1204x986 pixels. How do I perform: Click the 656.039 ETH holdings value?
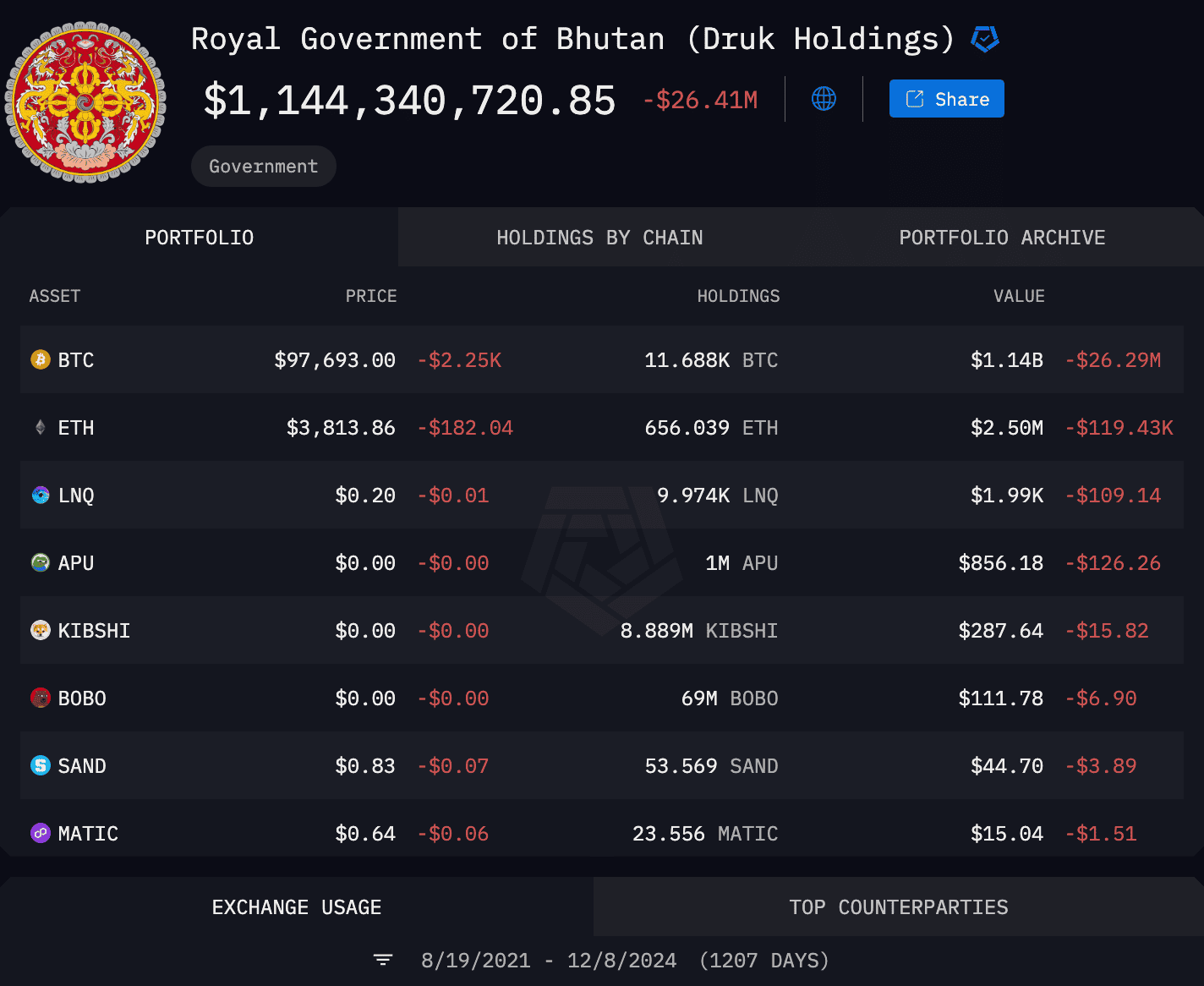point(711,428)
